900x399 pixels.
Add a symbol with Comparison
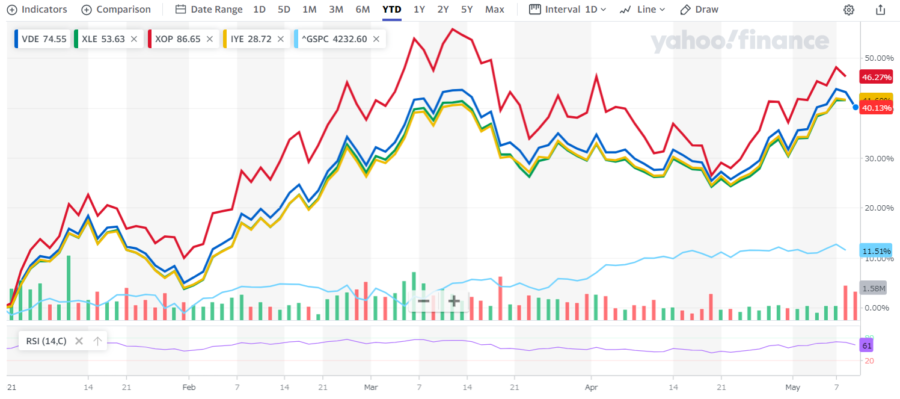(116, 10)
